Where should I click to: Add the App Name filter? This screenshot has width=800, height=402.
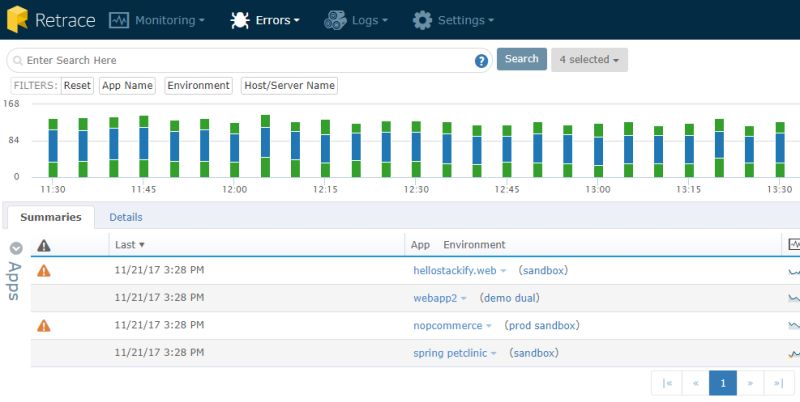coord(127,86)
